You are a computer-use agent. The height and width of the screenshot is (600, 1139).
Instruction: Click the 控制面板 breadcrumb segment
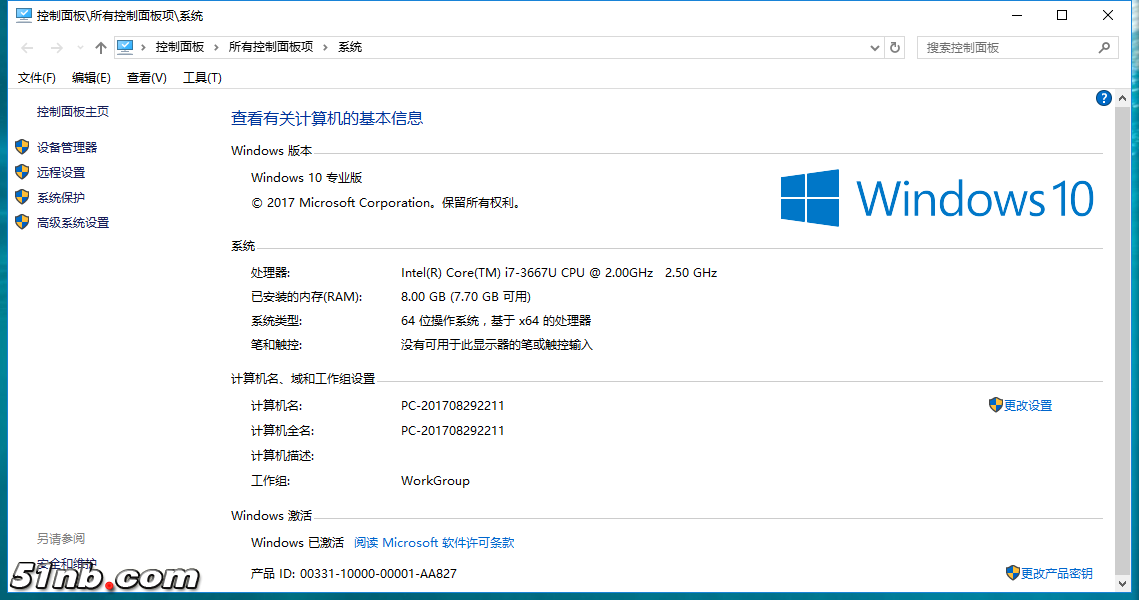[179, 47]
